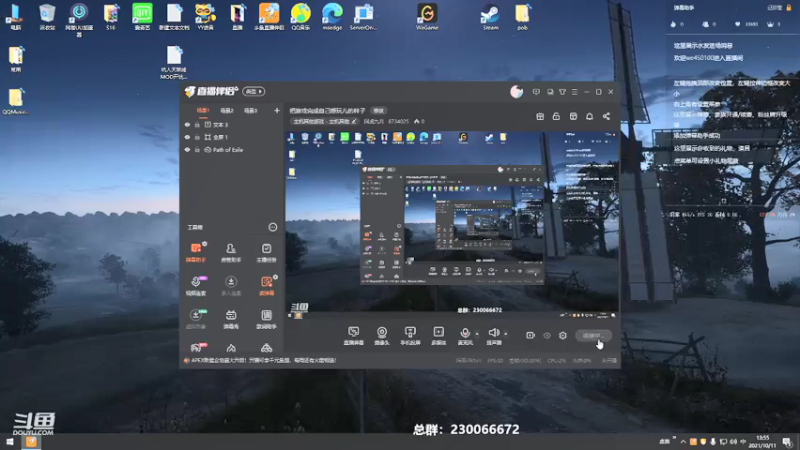This screenshot has width=800, height=450.
Task: Toggle lock on Path of Exile source
Action: pos(197,150)
